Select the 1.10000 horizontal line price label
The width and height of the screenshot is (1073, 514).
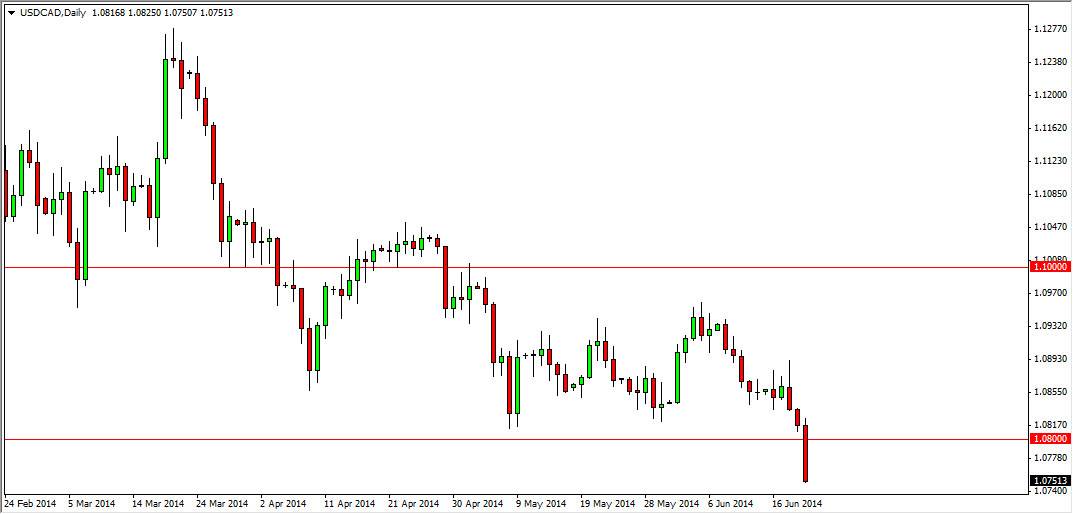click(1050, 268)
